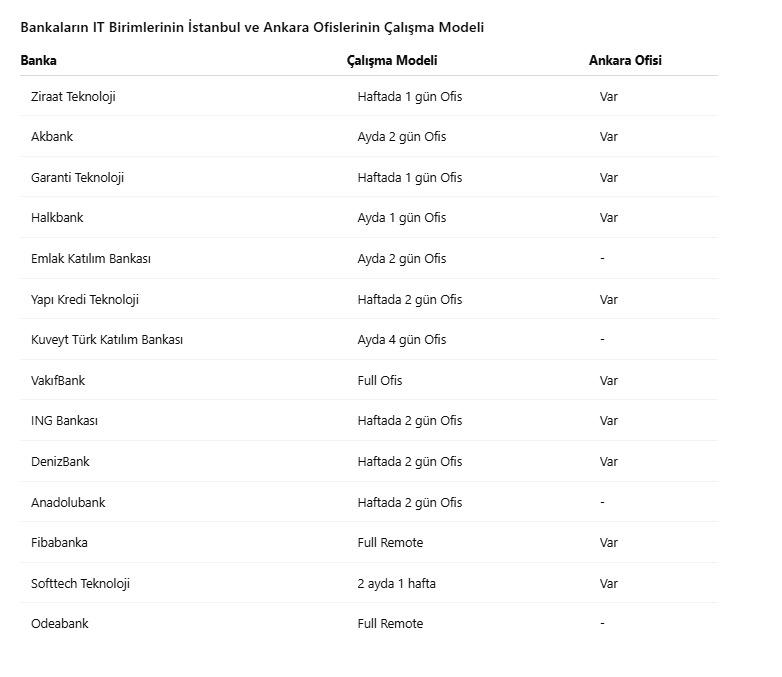Click the Odeabank bank name
This screenshot has width=782, height=677.
point(59,624)
